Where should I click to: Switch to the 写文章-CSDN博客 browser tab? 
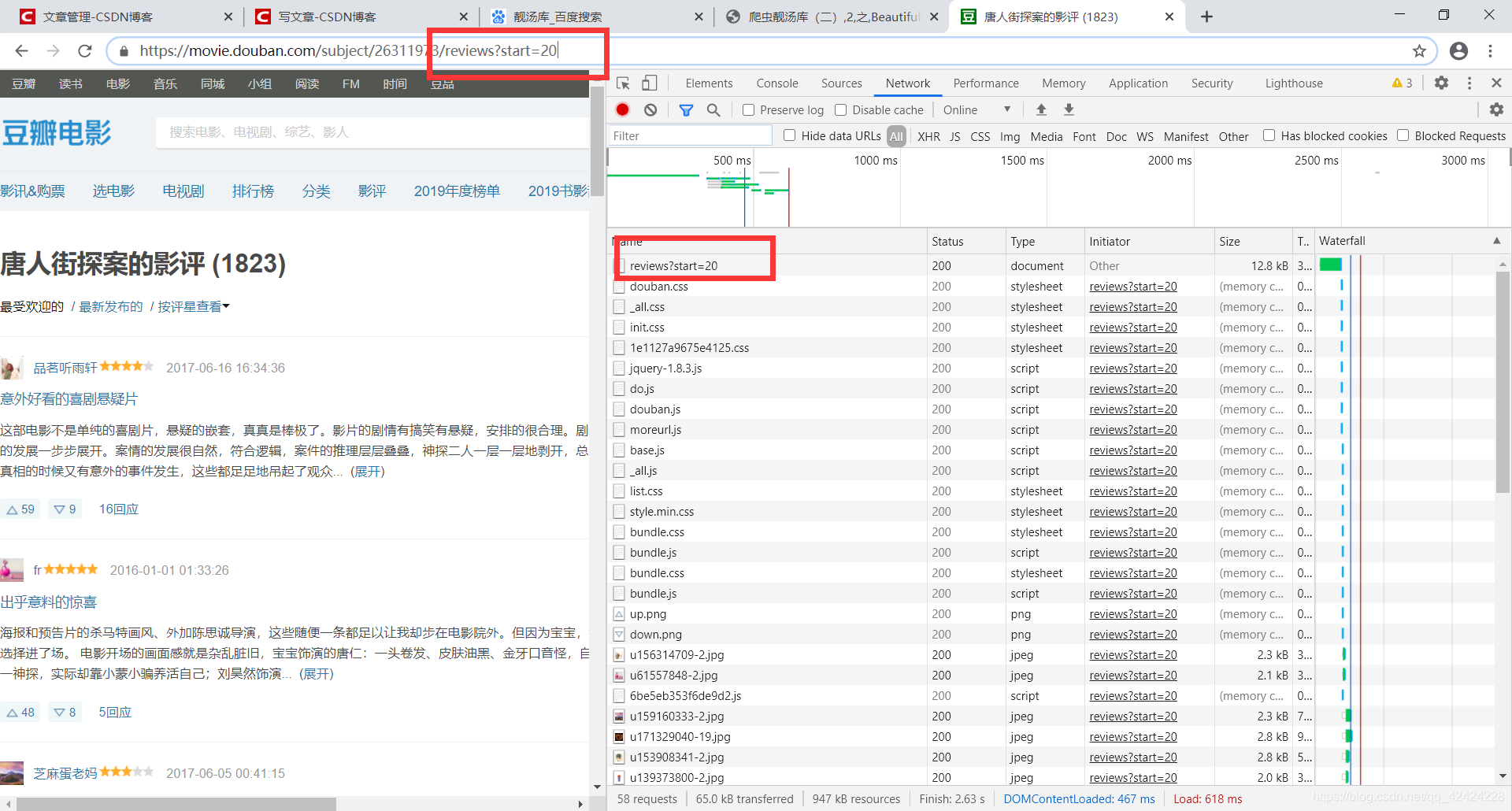(362, 17)
